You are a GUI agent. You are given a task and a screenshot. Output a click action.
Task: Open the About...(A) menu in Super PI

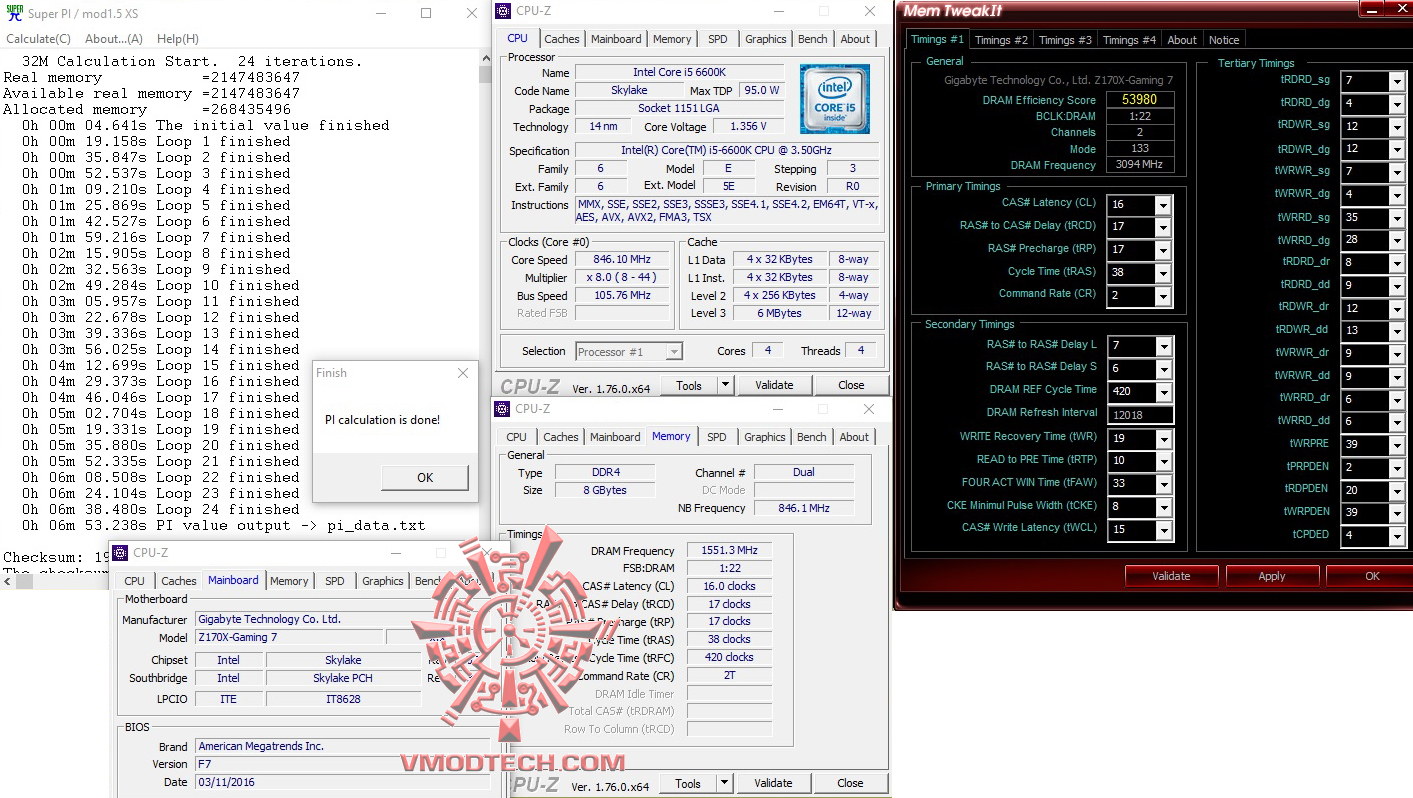point(114,39)
